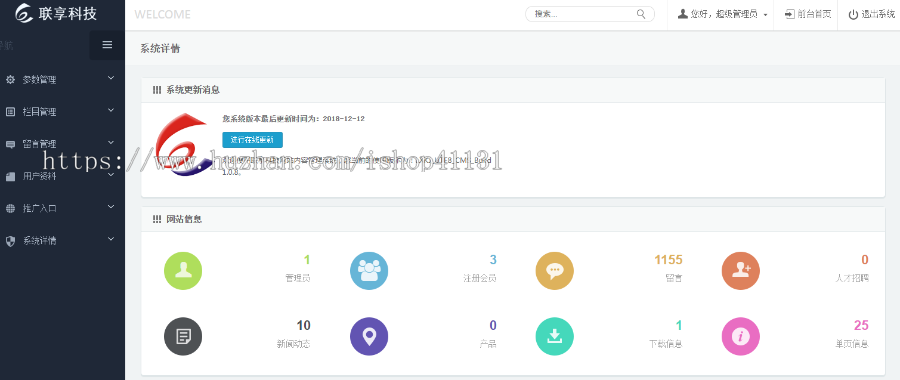Expand the 参数管理 chevron
Screen dimensions: 900x380
coord(111,77)
